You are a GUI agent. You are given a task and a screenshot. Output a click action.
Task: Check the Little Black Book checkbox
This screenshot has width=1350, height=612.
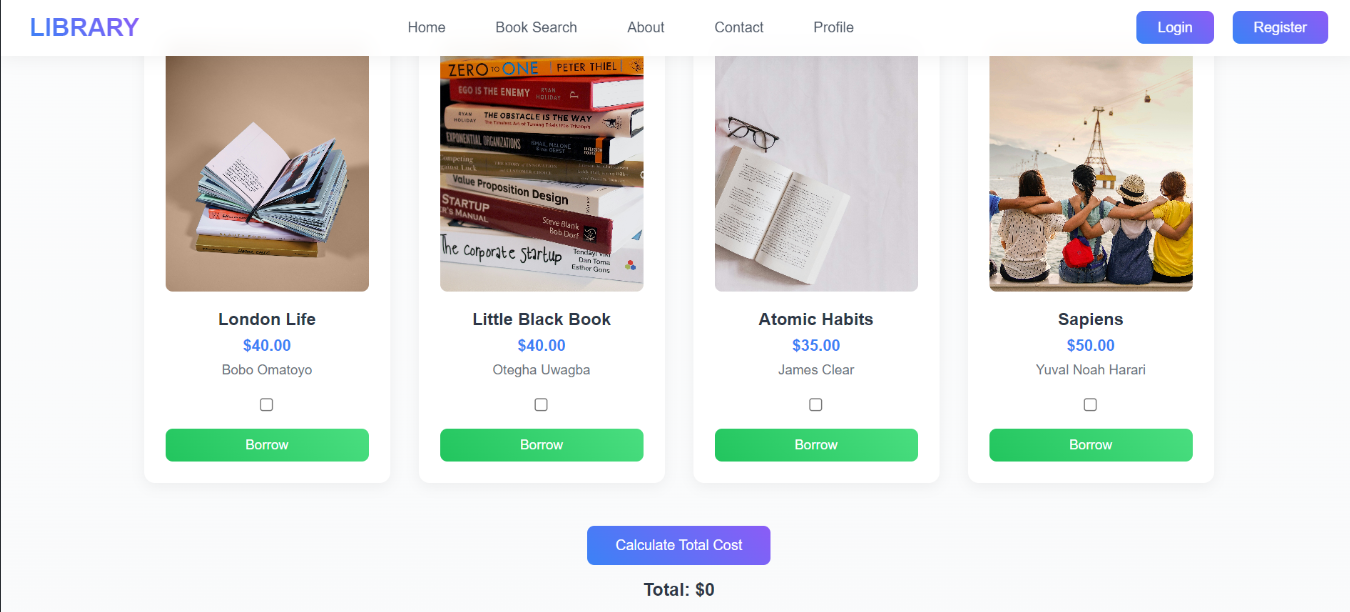click(541, 404)
